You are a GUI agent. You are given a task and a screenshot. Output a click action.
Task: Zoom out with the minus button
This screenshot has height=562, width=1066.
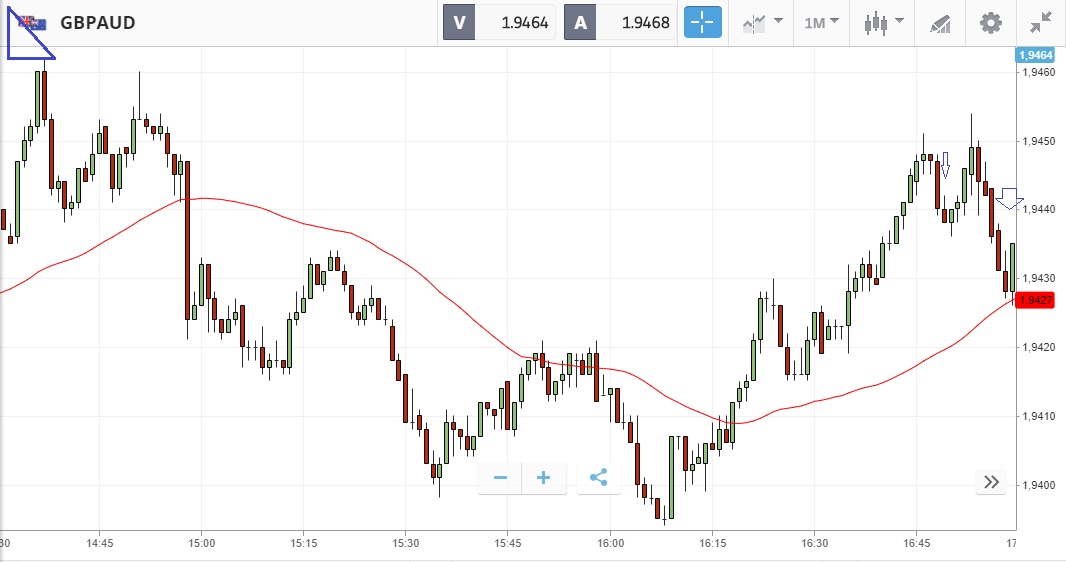[x=500, y=478]
